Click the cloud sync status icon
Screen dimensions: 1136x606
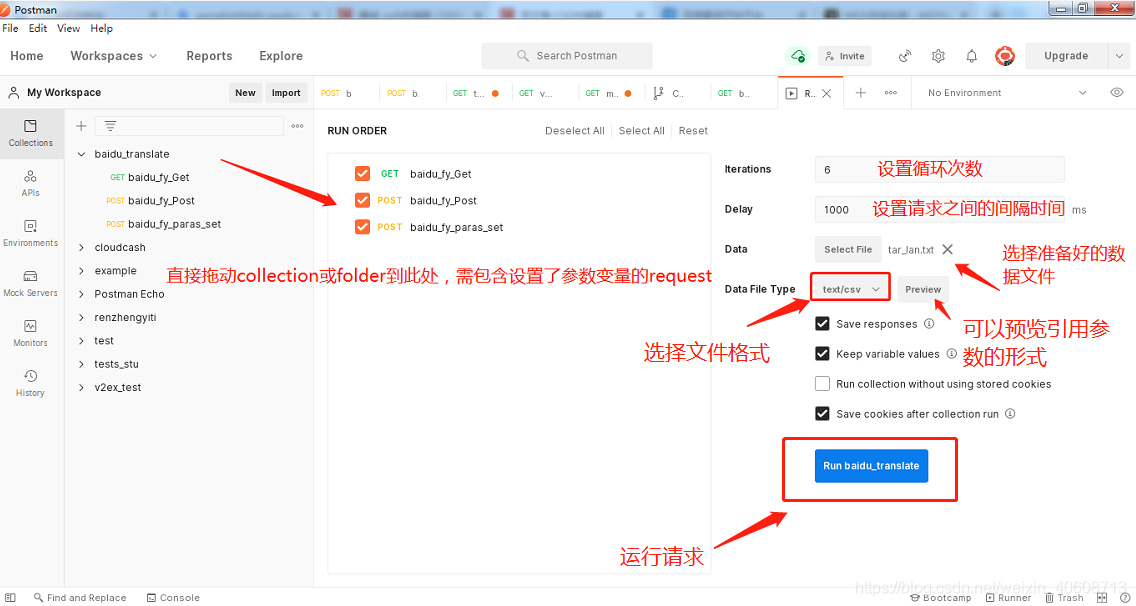pyautogui.click(x=798, y=56)
